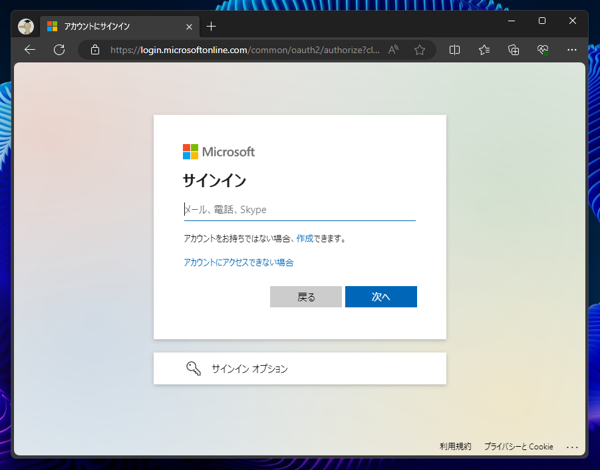Open Browser essentials heart icon
This screenshot has height=470, width=600.
(x=543, y=50)
